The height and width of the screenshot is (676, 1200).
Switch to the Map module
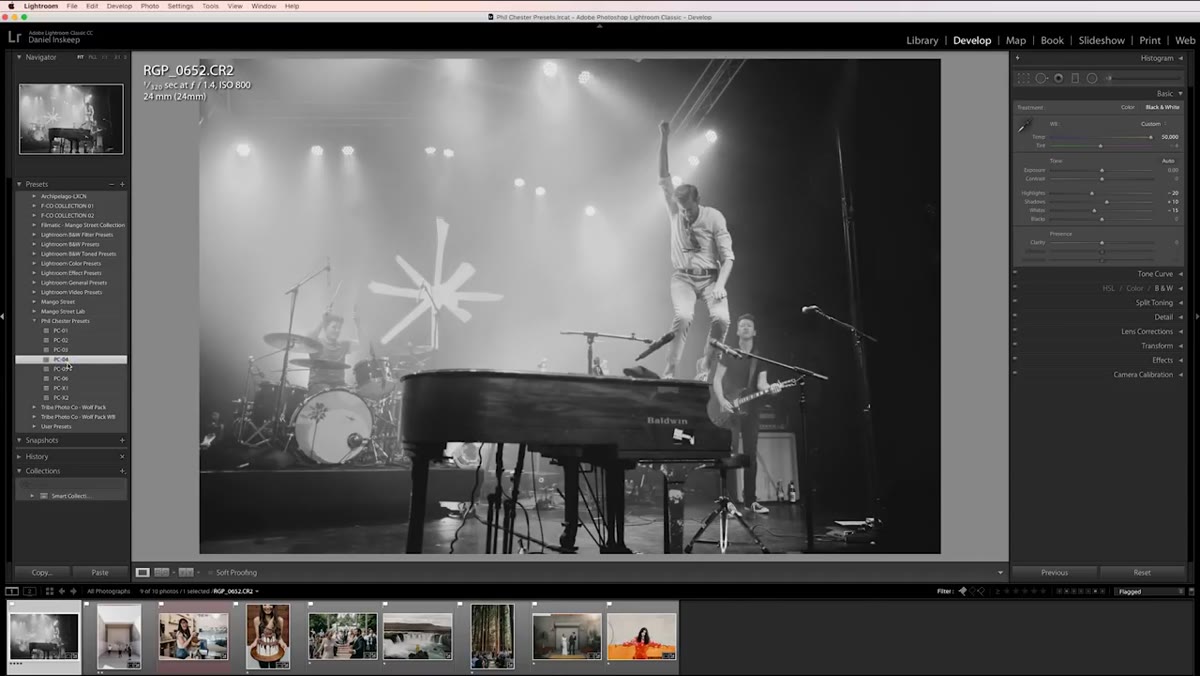[1016, 40]
